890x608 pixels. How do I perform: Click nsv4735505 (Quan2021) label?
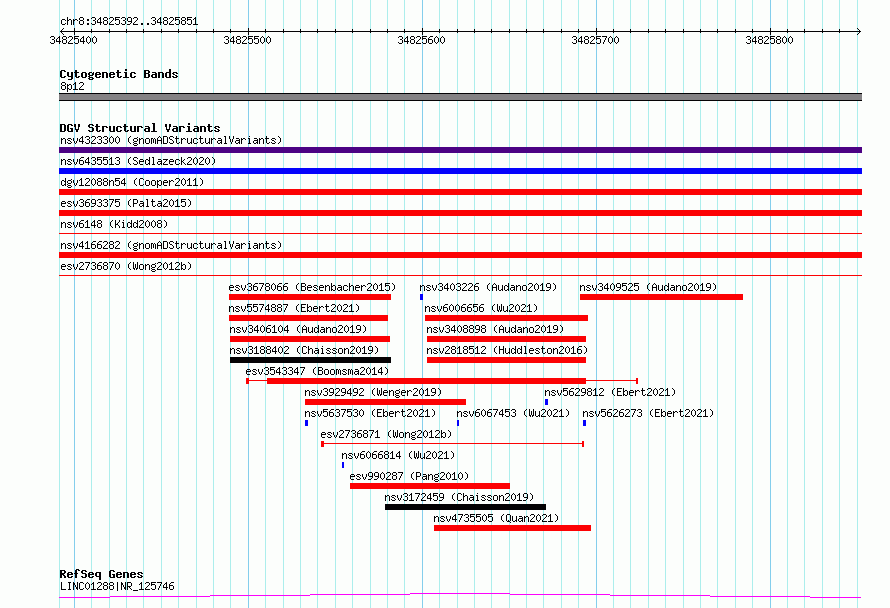[496, 518]
